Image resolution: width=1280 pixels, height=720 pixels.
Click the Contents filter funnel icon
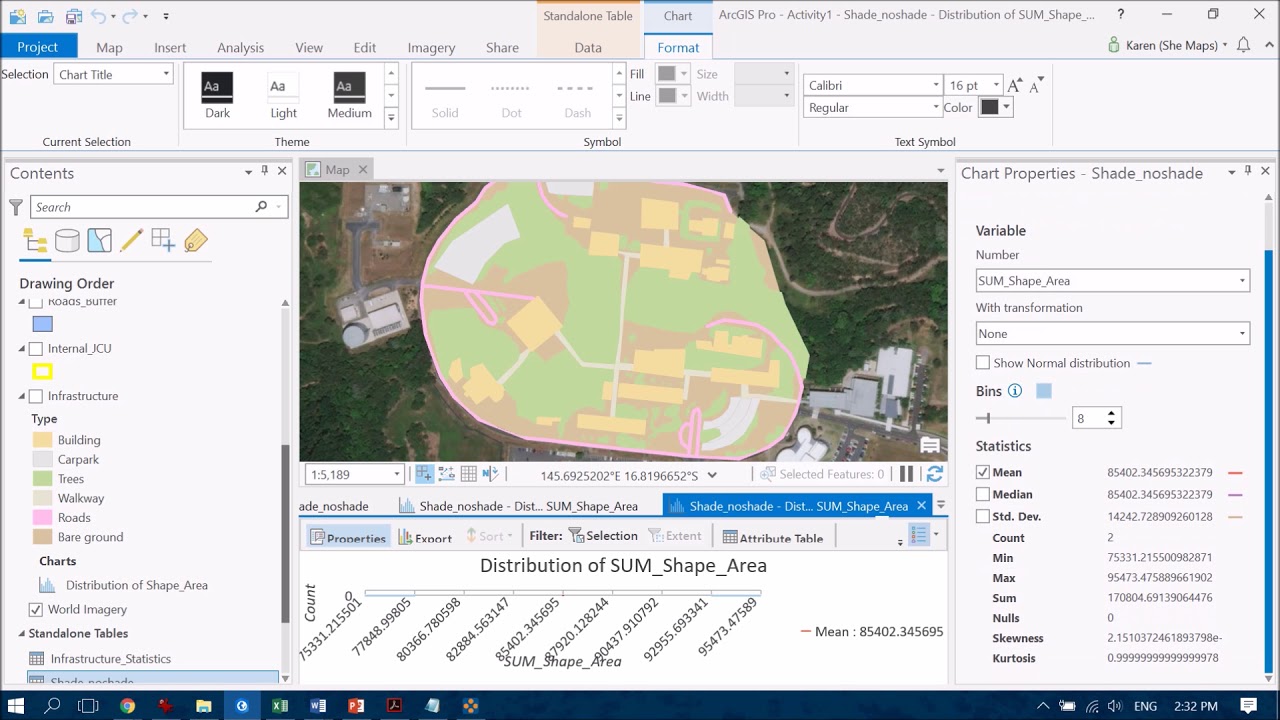[x=16, y=207]
